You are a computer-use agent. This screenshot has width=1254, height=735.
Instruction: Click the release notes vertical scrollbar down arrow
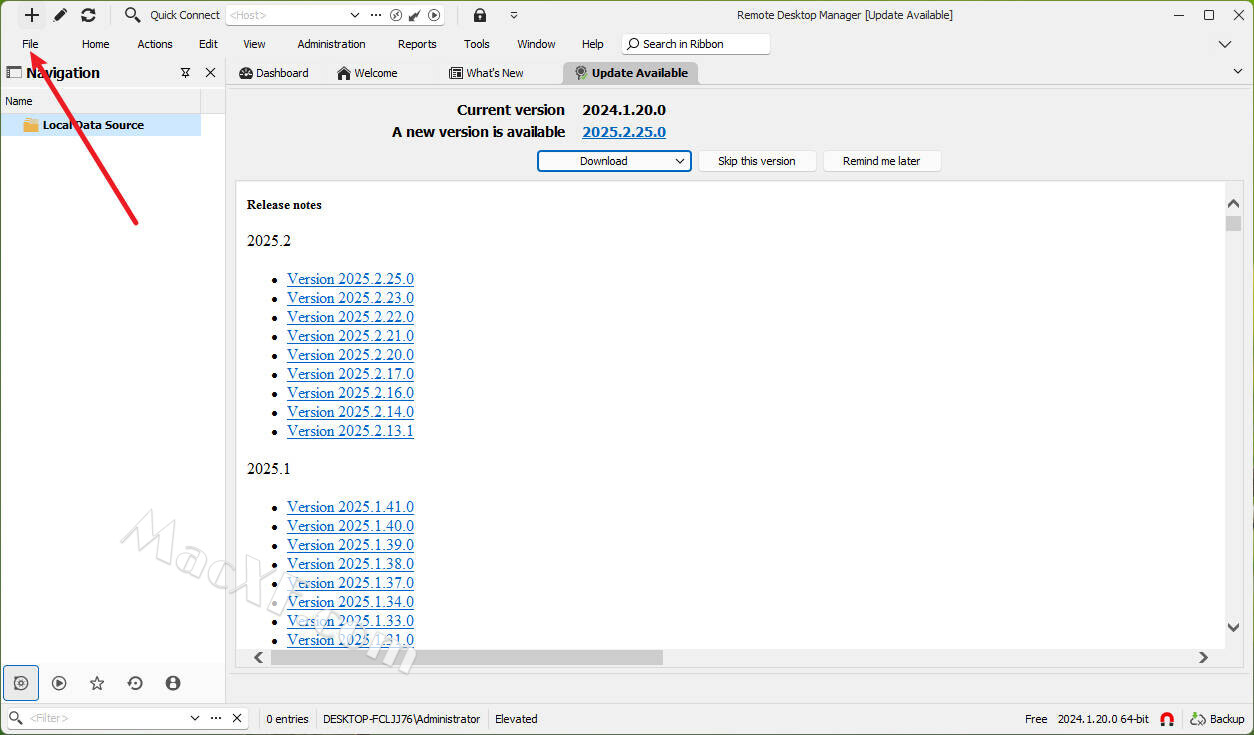click(1233, 627)
